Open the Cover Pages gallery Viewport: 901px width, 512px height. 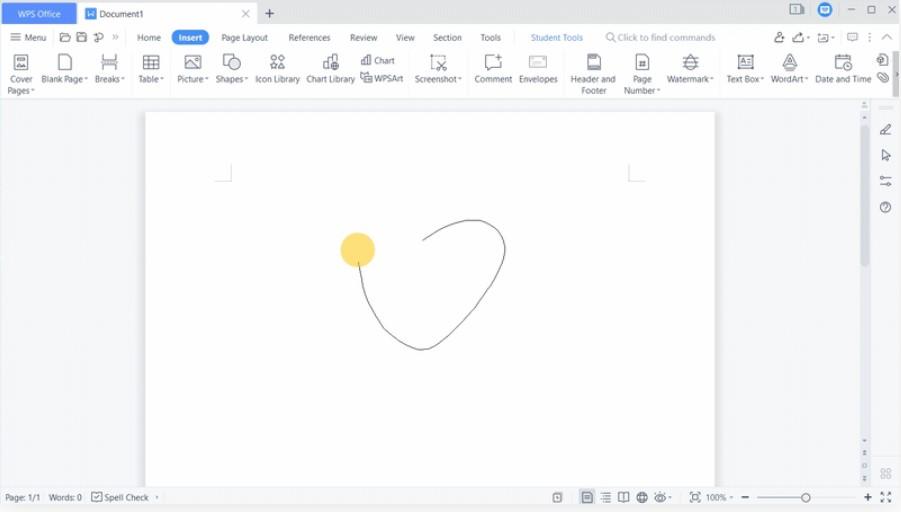coord(21,74)
